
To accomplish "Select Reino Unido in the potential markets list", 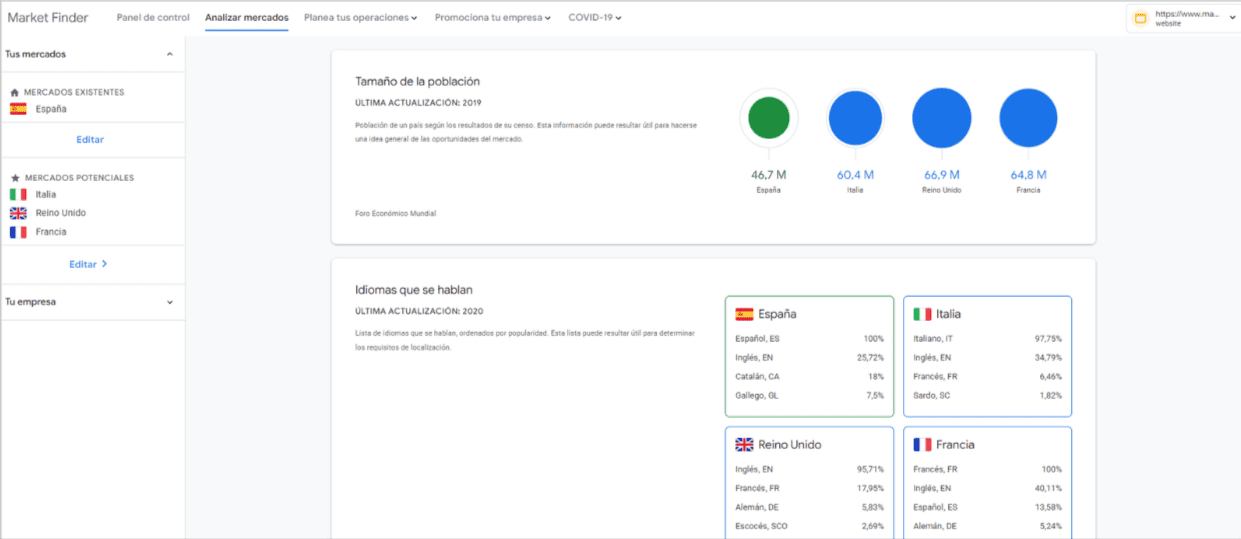I will (61, 213).
